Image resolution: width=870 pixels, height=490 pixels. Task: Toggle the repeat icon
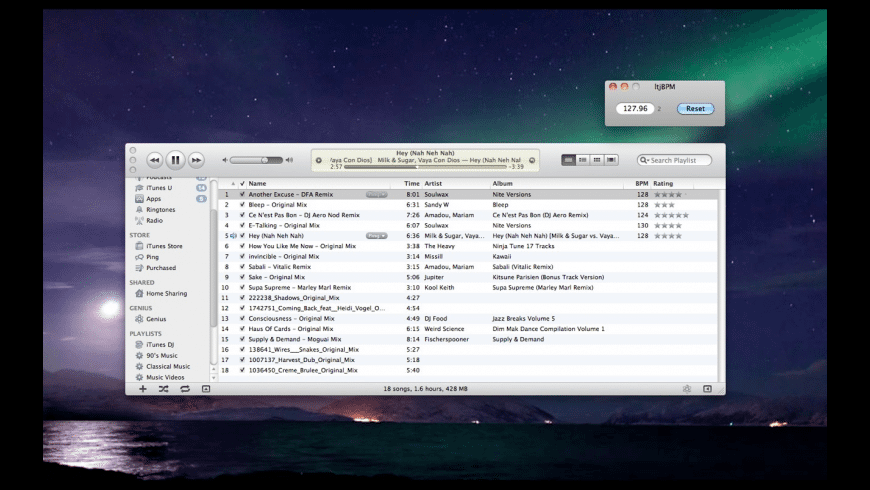click(184, 388)
